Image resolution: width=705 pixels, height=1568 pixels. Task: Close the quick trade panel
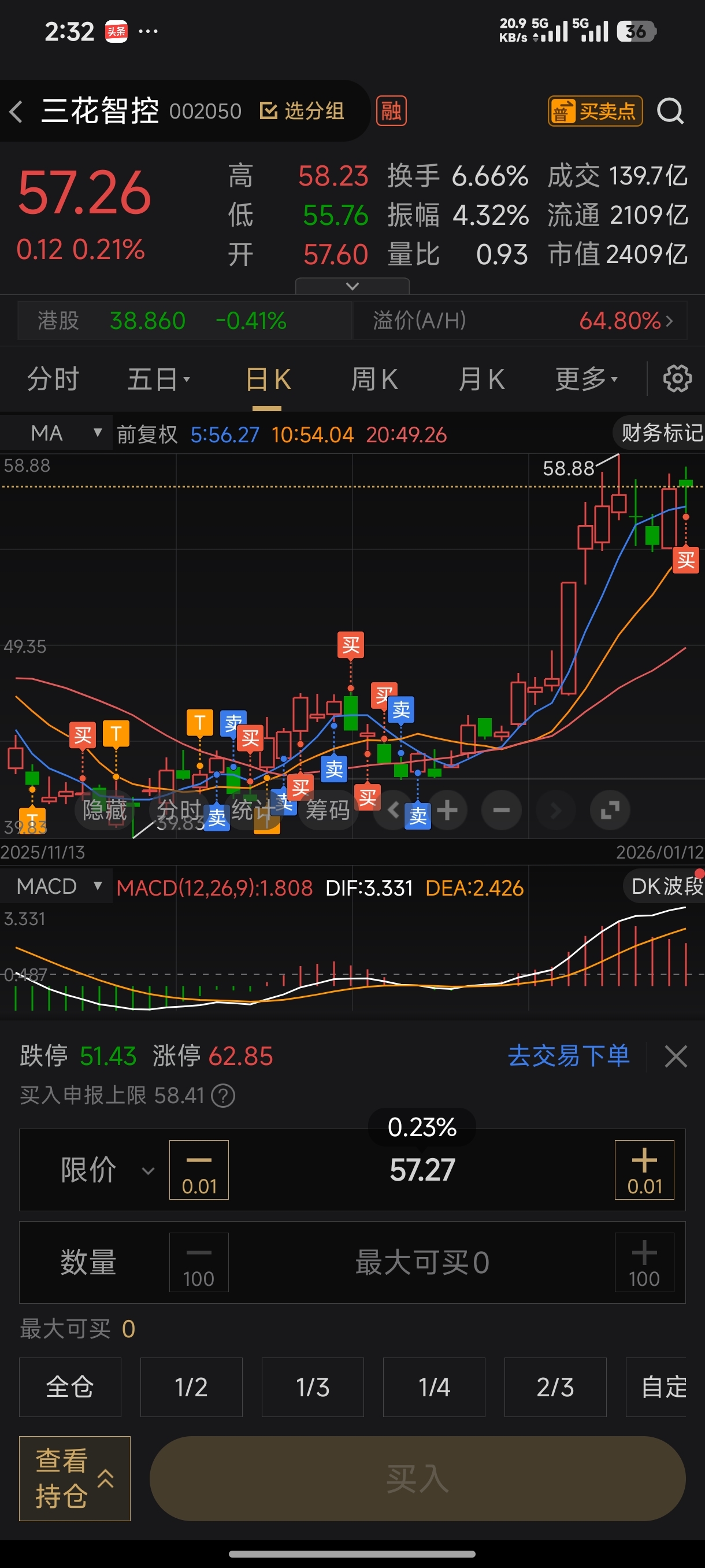[676, 1056]
